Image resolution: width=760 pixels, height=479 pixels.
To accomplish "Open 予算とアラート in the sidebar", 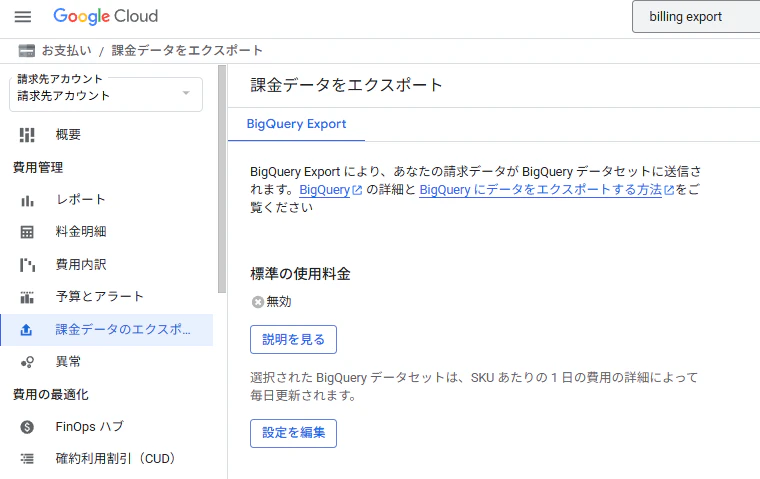I will [107, 297].
